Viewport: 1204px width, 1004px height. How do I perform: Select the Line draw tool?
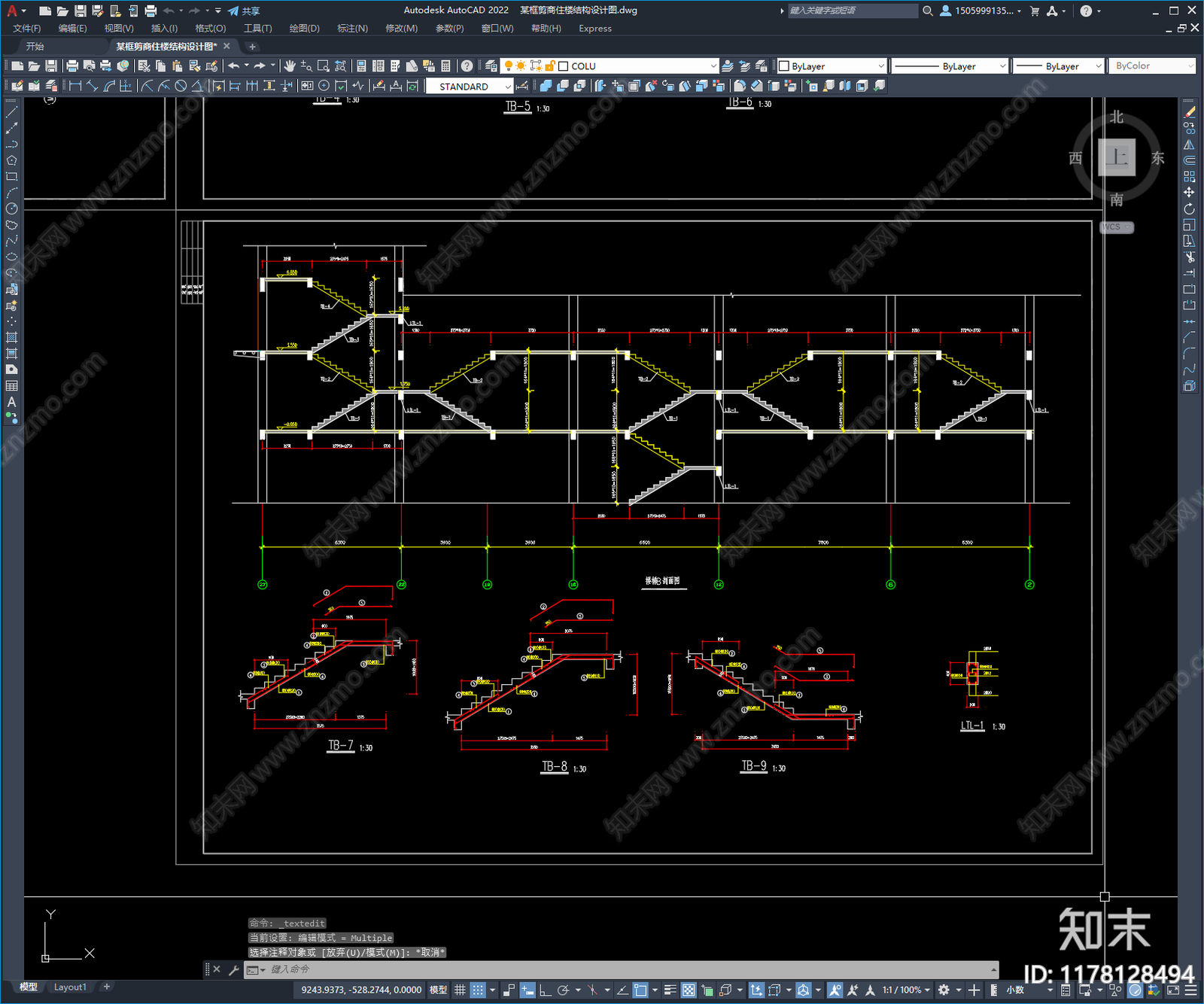click(x=11, y=111)
